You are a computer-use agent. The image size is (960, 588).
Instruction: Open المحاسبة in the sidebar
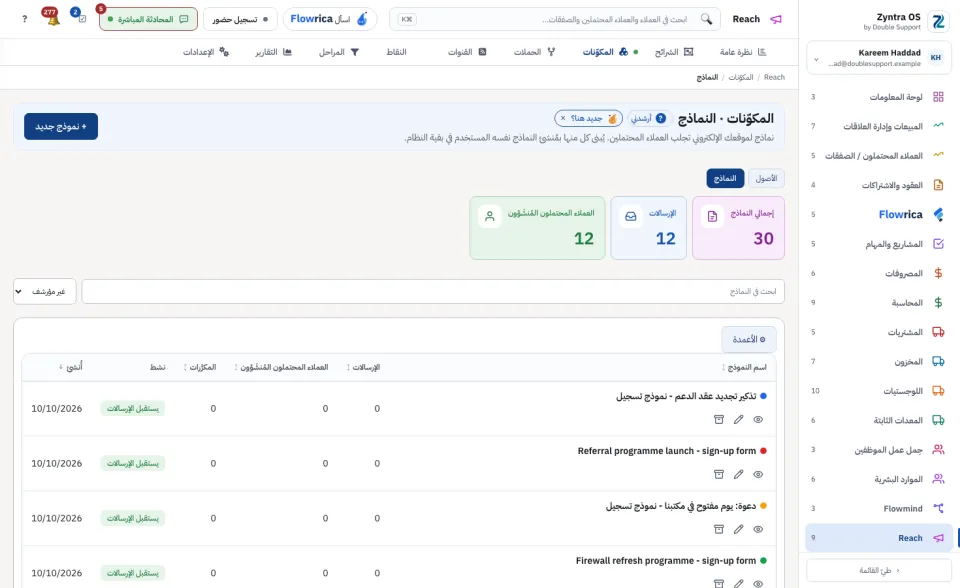tap(878, 303)
